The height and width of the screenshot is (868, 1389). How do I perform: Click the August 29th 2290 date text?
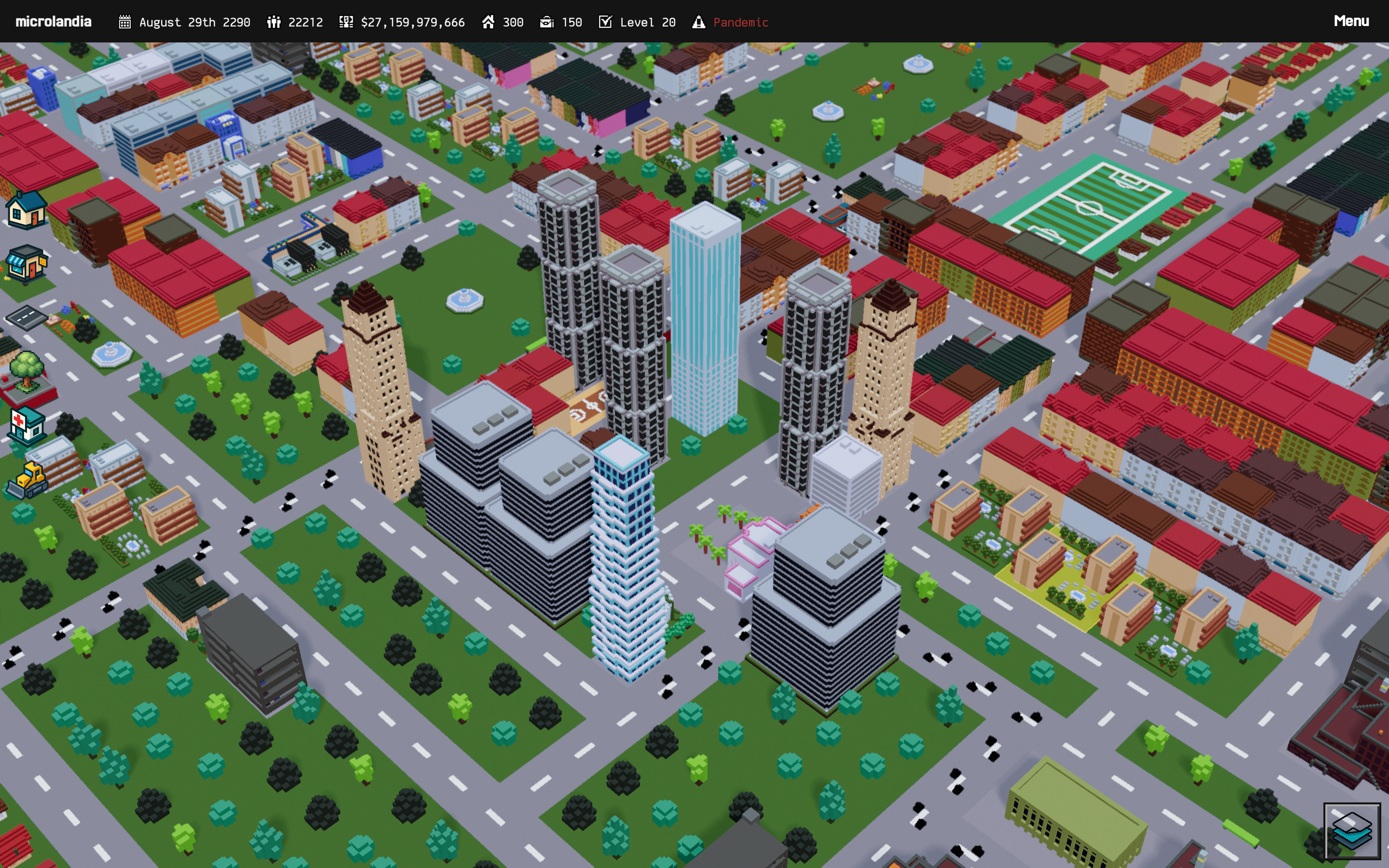(x=194, y=22)
